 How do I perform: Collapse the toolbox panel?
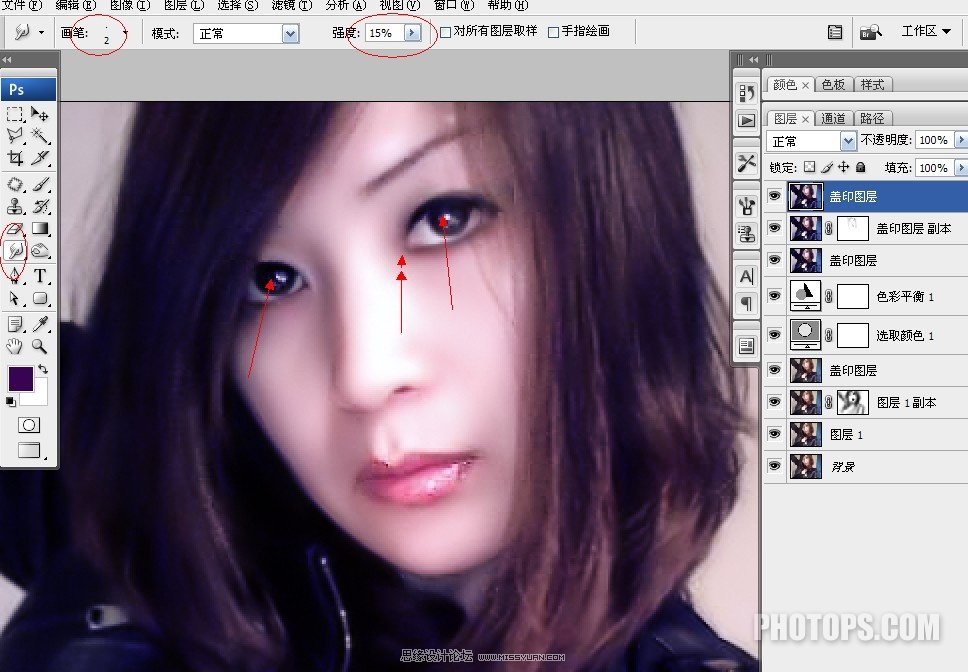[7, 60]
